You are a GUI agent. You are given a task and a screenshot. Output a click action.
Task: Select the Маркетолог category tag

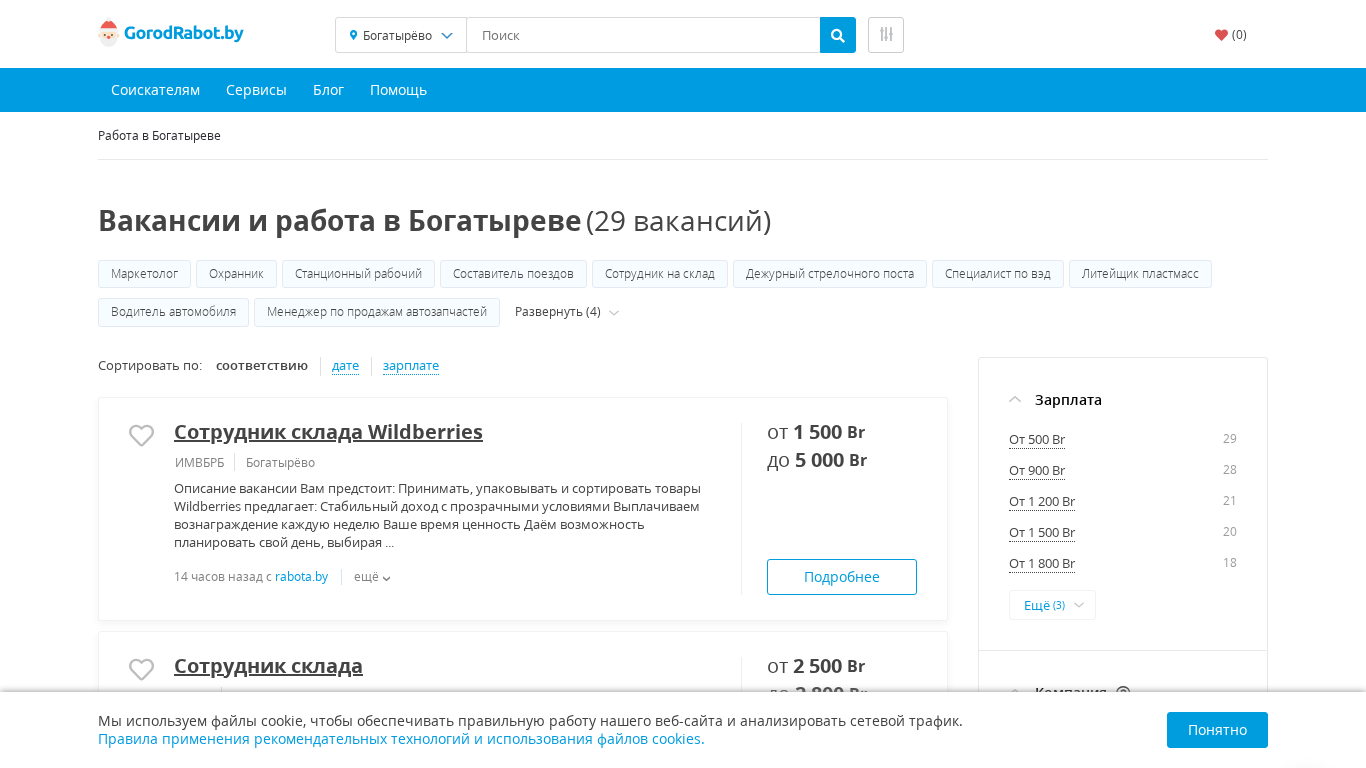coord(144,274)
